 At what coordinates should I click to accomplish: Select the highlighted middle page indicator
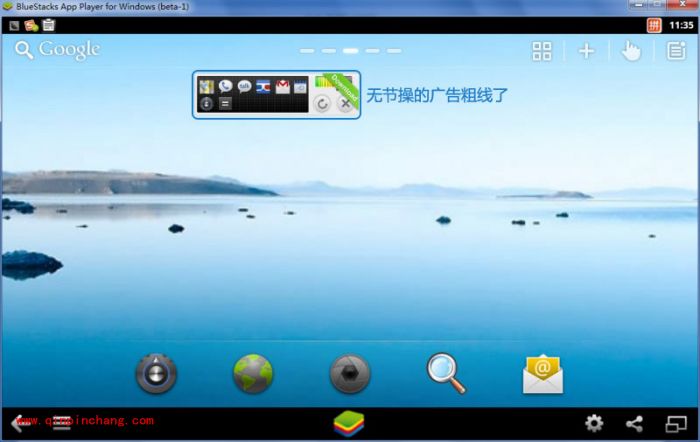click(x=351, y=50)
